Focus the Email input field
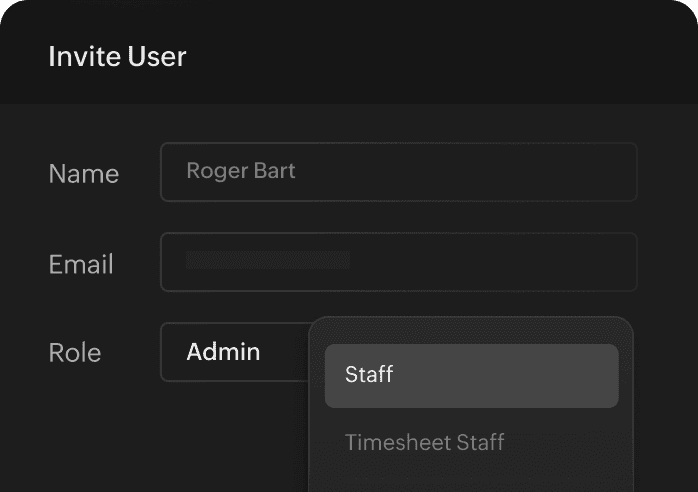Viewport: 698px width, 492px height. tap(398, 262)
